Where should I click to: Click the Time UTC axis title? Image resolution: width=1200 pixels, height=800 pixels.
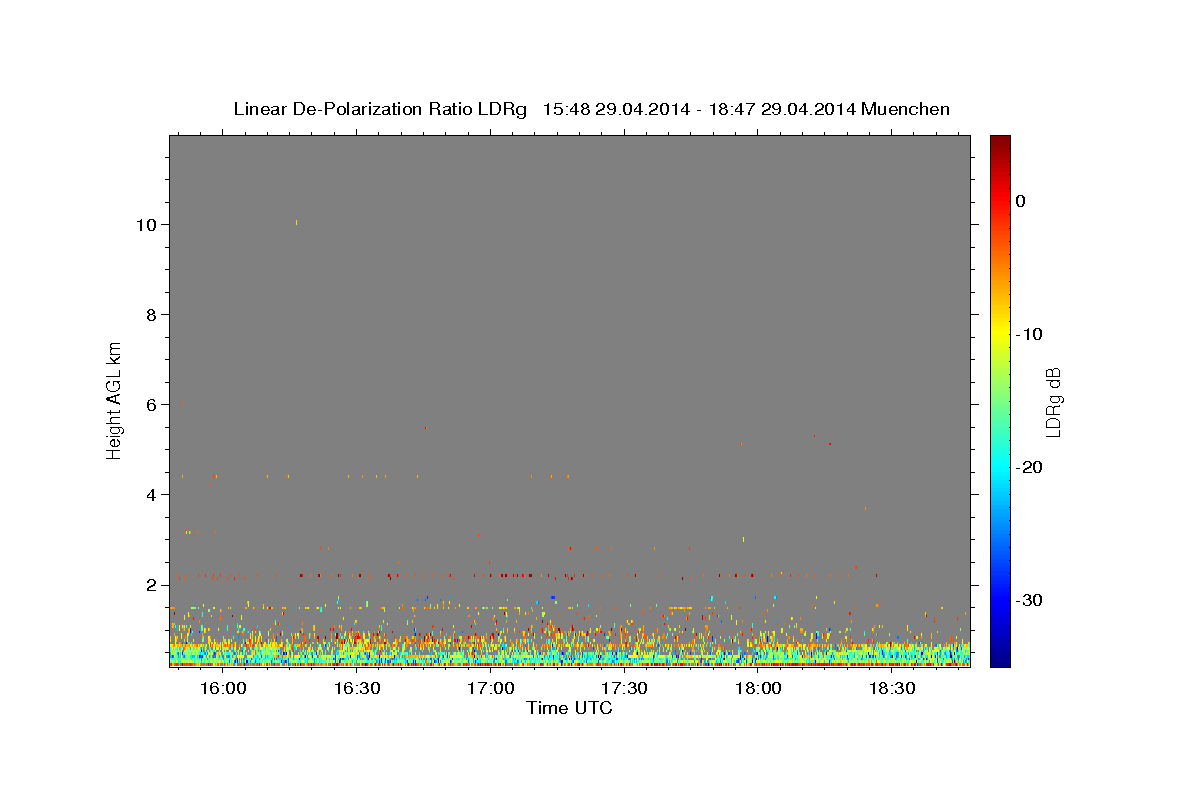[x=569, y=708]
